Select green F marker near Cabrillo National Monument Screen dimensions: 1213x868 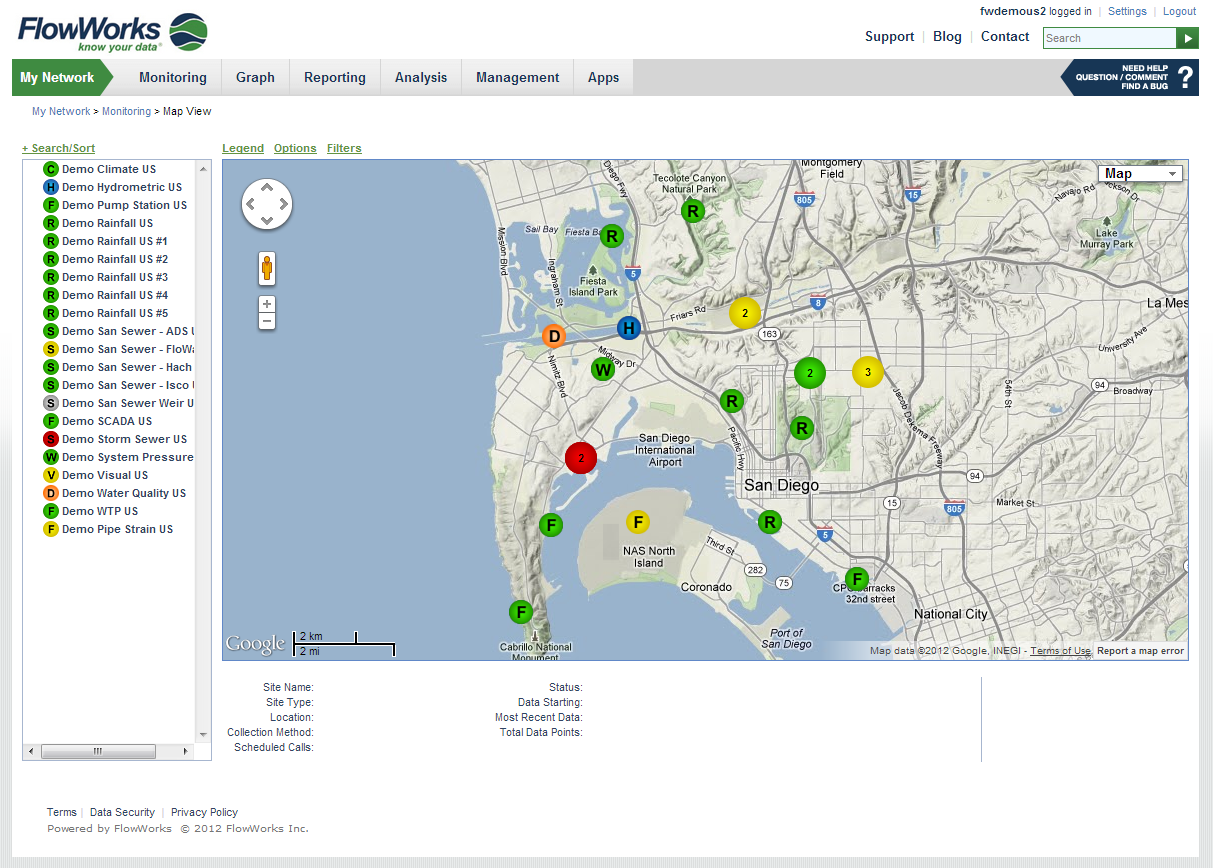(x=520, y=612)
